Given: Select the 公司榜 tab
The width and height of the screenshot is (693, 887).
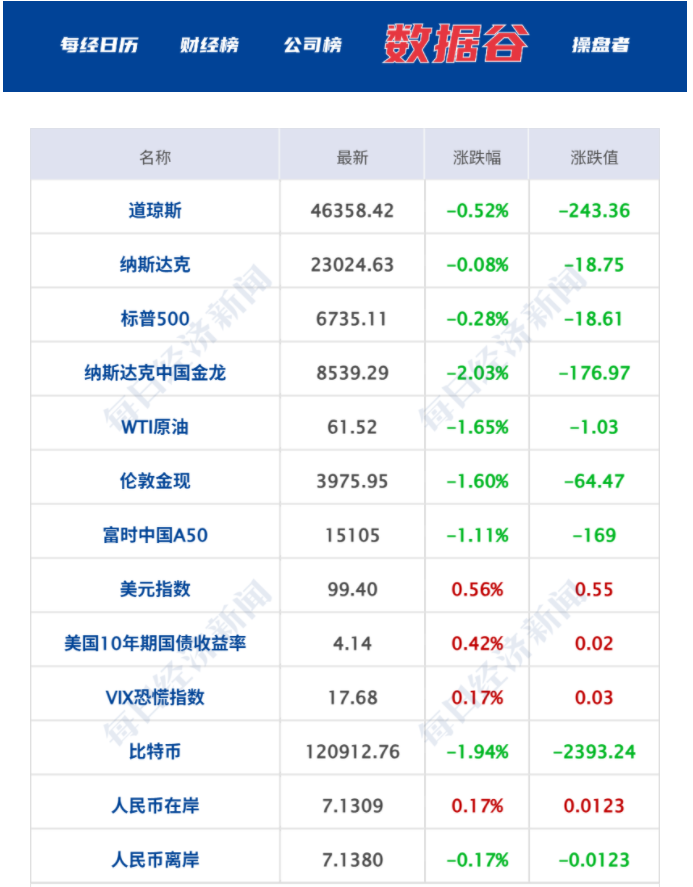Looking at the screenshot, I should pos(312,45).
